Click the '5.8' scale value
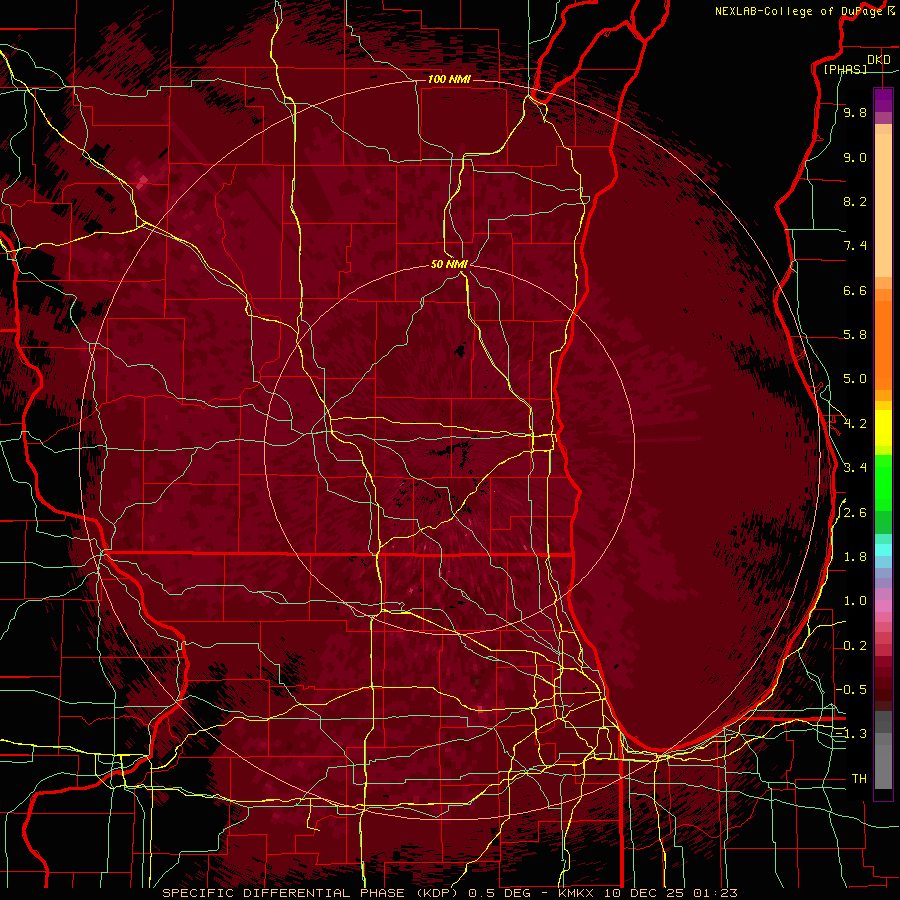 click(x=855, y=335)
